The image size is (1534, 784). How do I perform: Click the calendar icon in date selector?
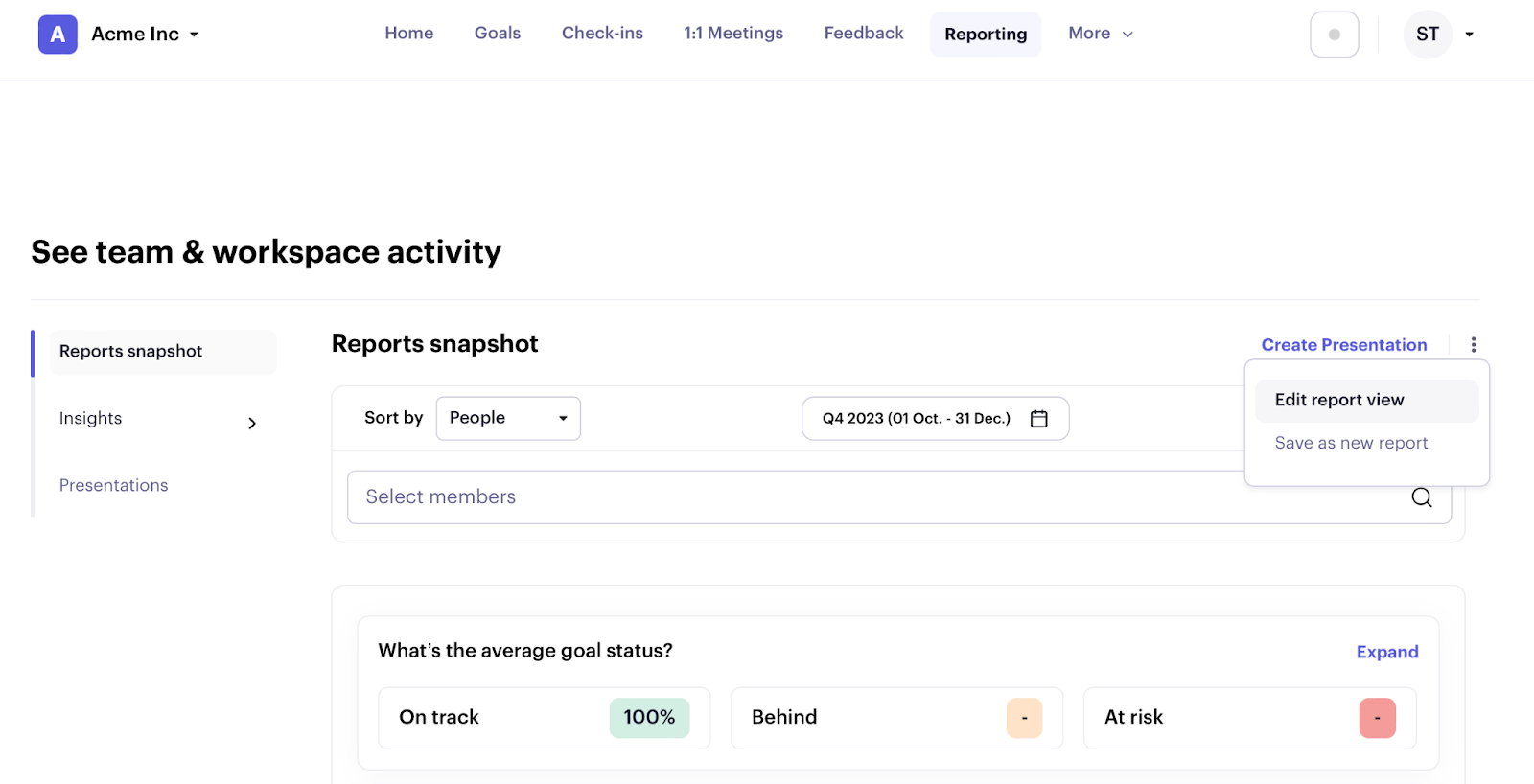pos(1038,419)
